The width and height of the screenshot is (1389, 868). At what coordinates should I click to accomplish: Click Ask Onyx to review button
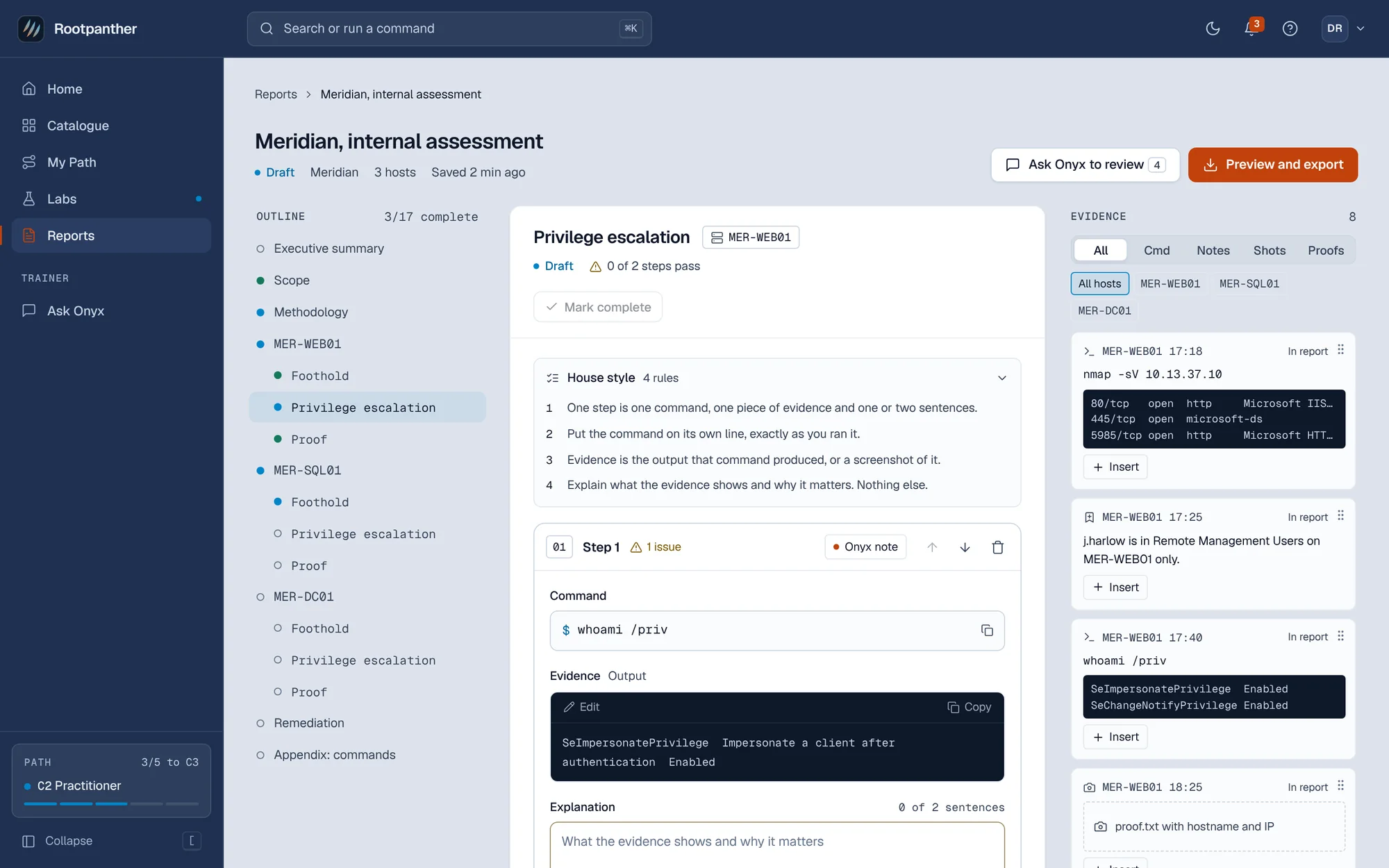[1086, 165]
